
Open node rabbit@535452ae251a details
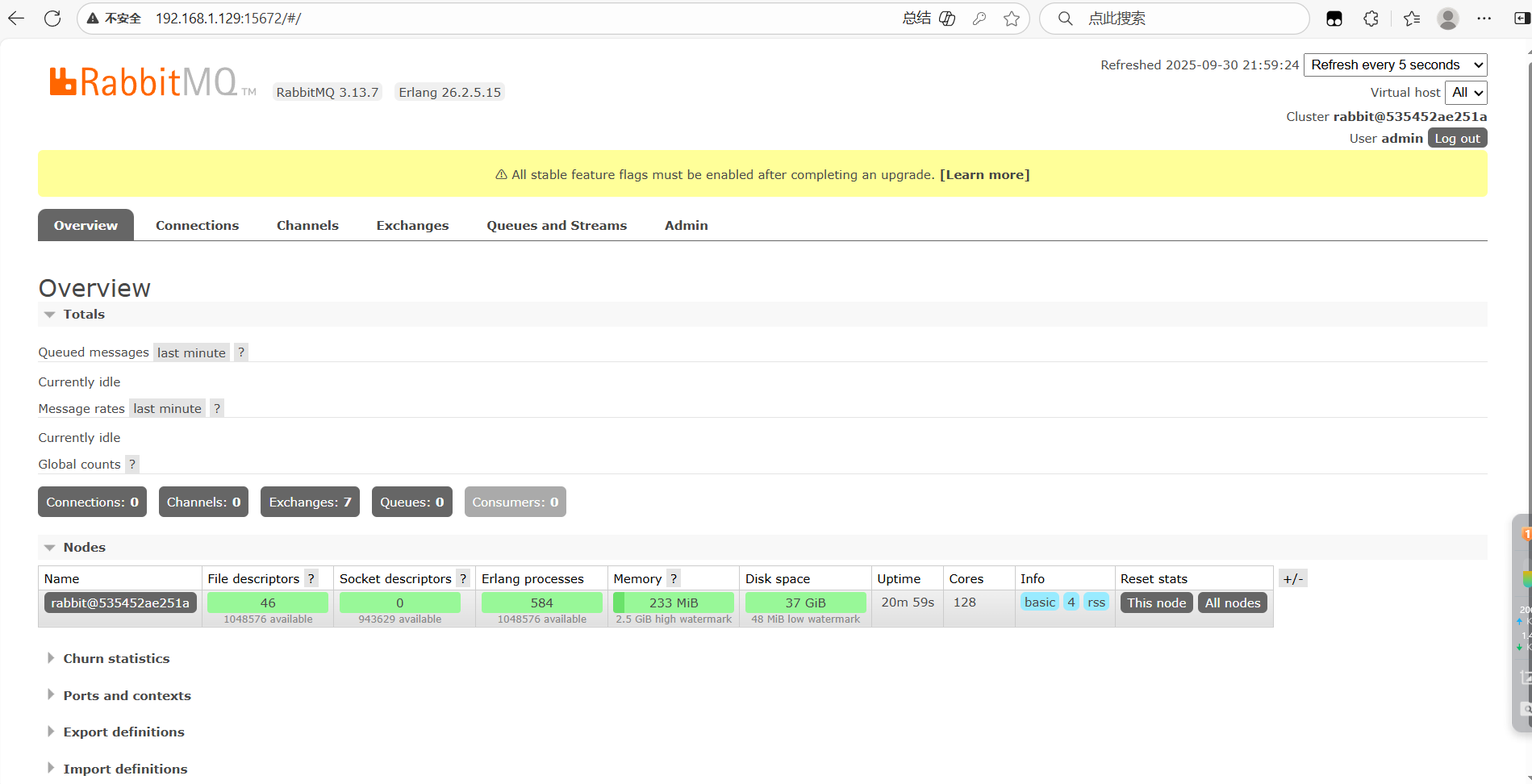point(120,603)
